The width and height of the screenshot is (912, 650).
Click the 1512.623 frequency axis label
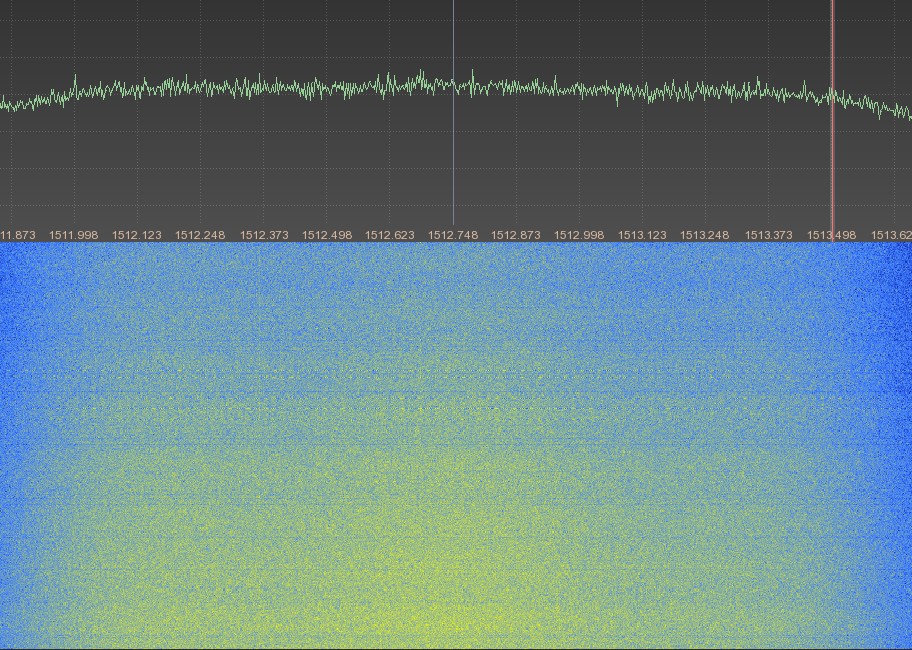[390, 235]
